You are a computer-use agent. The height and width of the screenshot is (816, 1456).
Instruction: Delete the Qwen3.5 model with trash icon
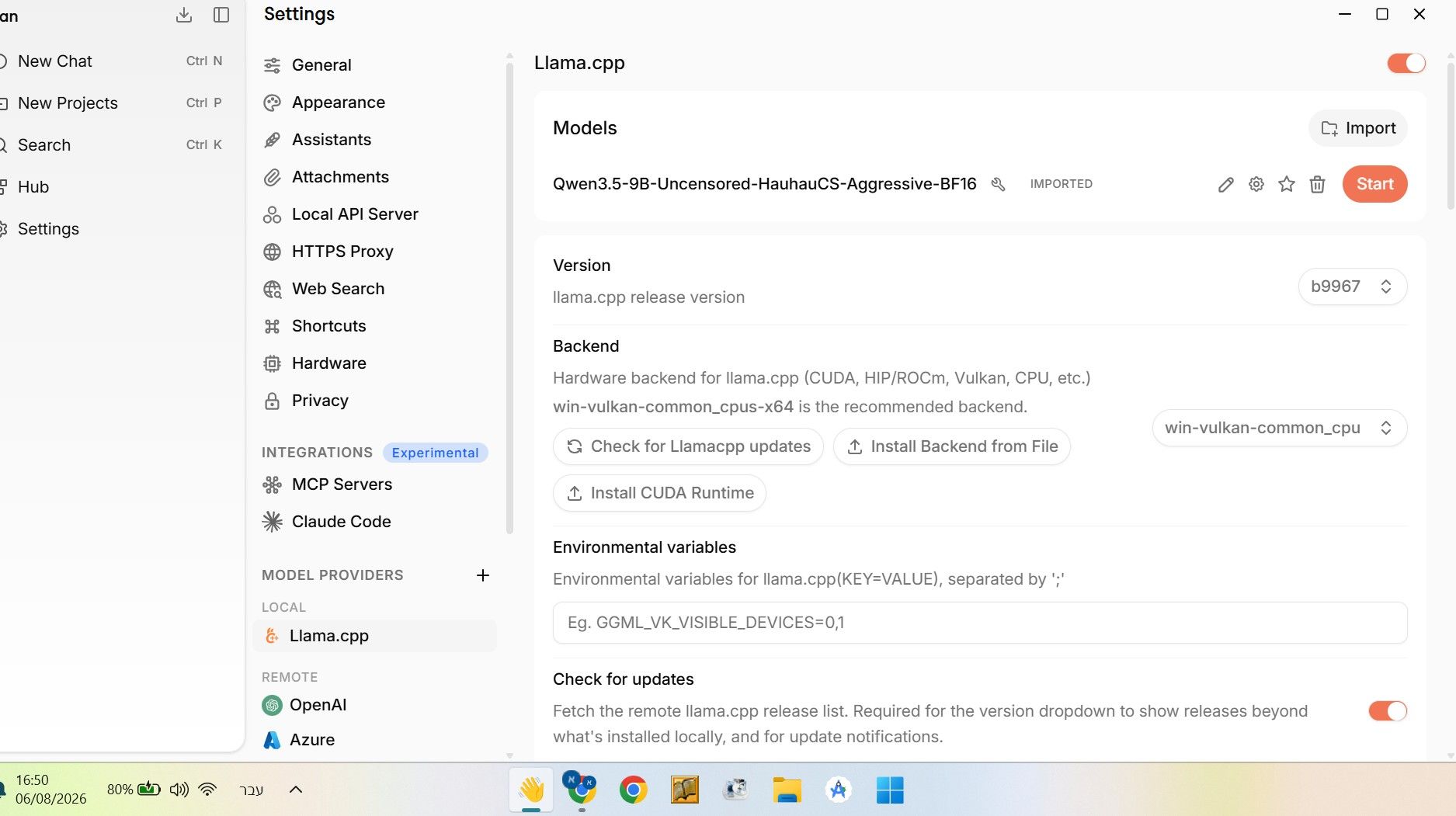tap(1317, 184)
